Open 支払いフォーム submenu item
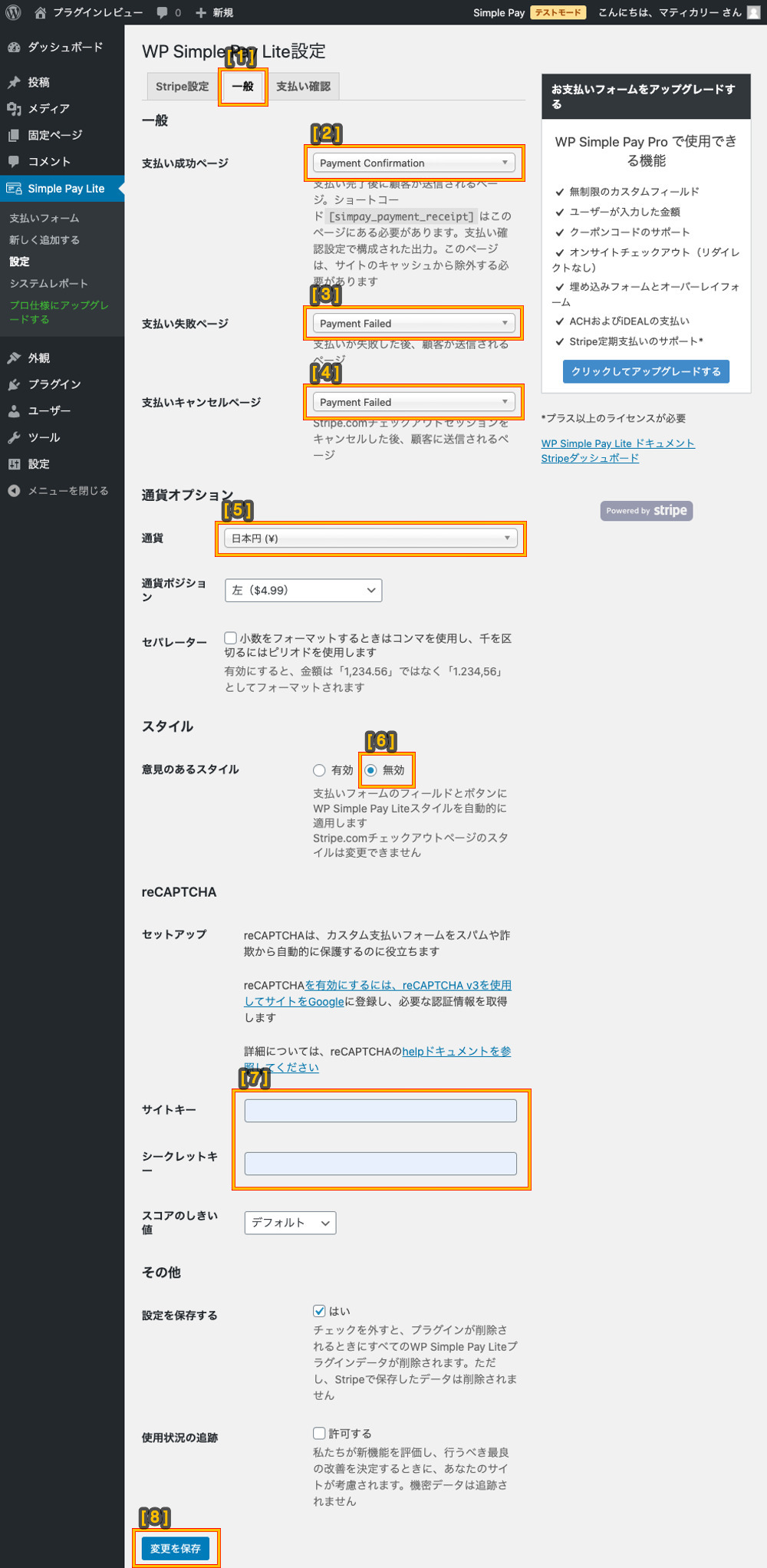This screenshot has height=1568, width=767. pyautogui.click(x=44, y=219)
